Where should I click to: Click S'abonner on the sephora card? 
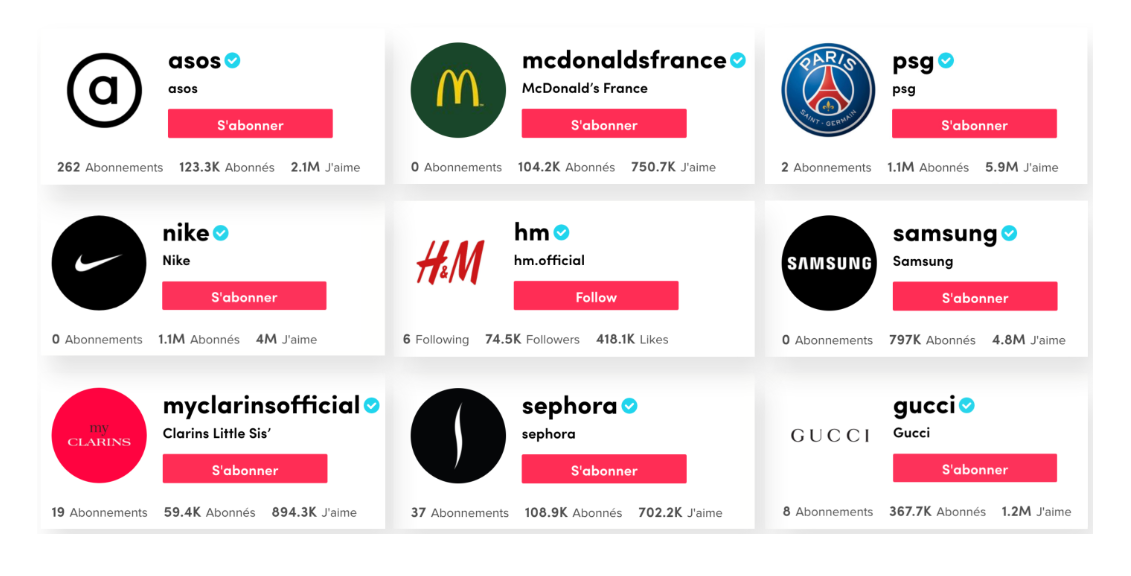[x=604, y=469]
